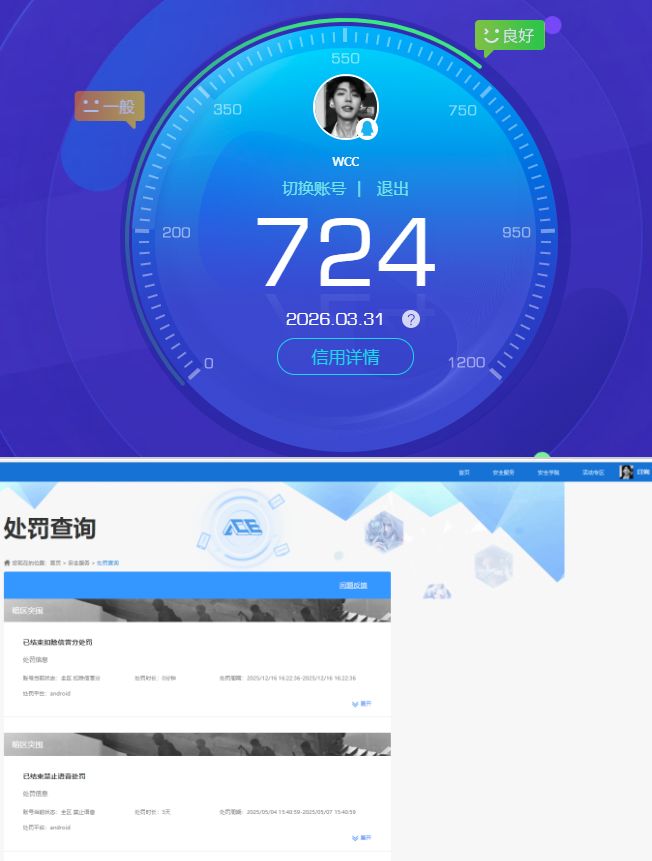Open the 安全学院 navigation menu
652x861 pixels.
point(548,472)
